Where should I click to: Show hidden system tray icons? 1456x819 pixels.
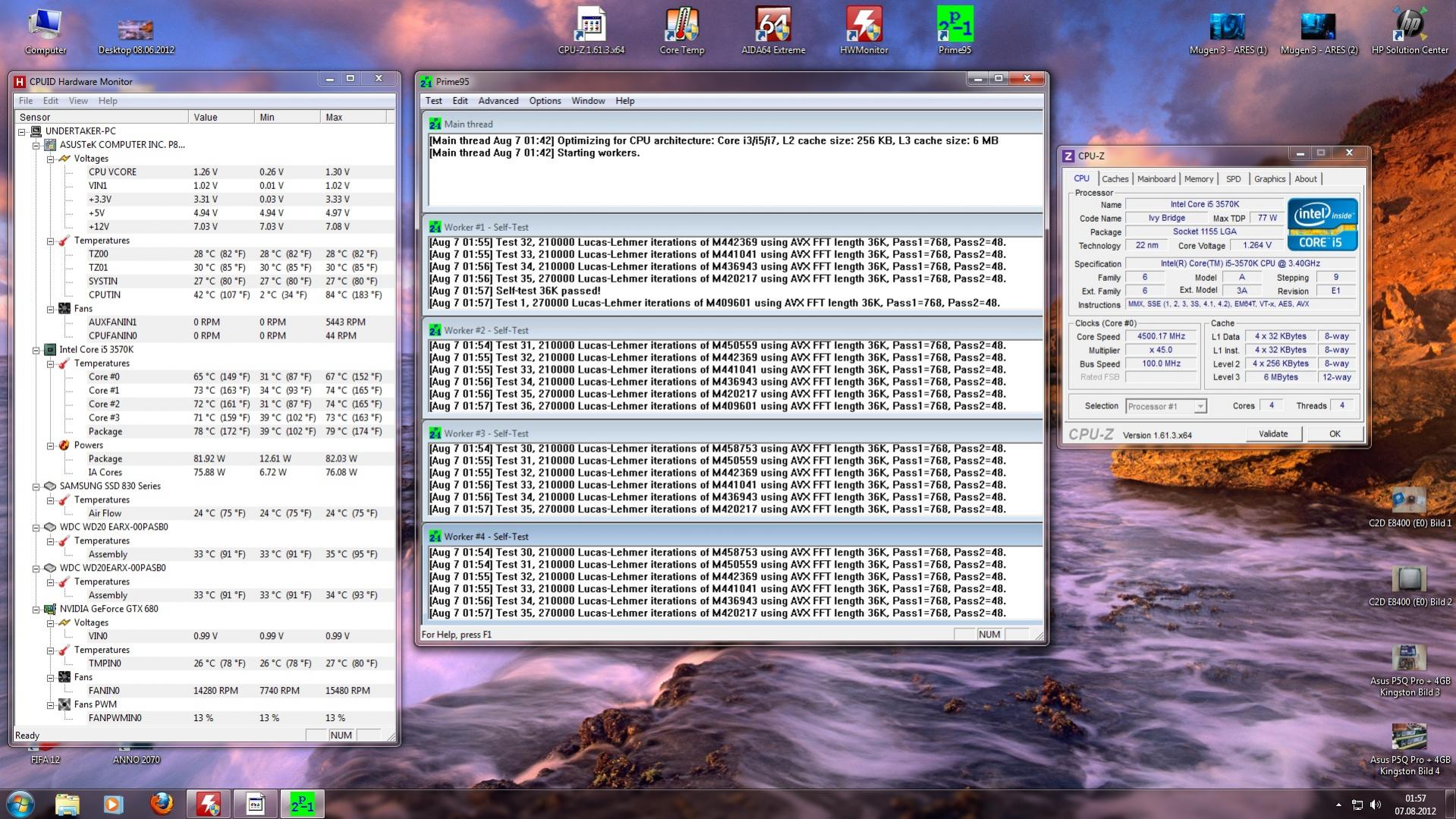[1338, 805]
